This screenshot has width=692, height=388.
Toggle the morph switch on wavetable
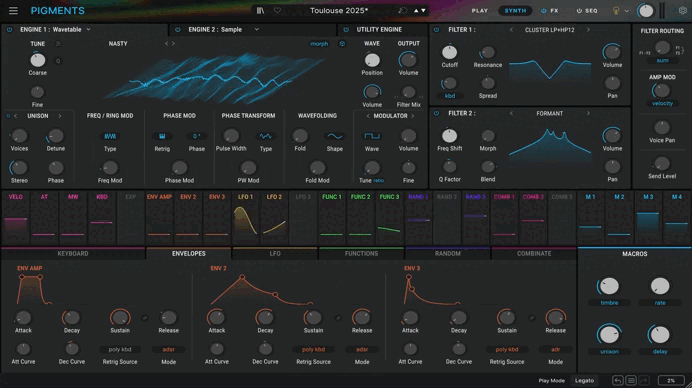pyautogui.click(x=319, y=44)
